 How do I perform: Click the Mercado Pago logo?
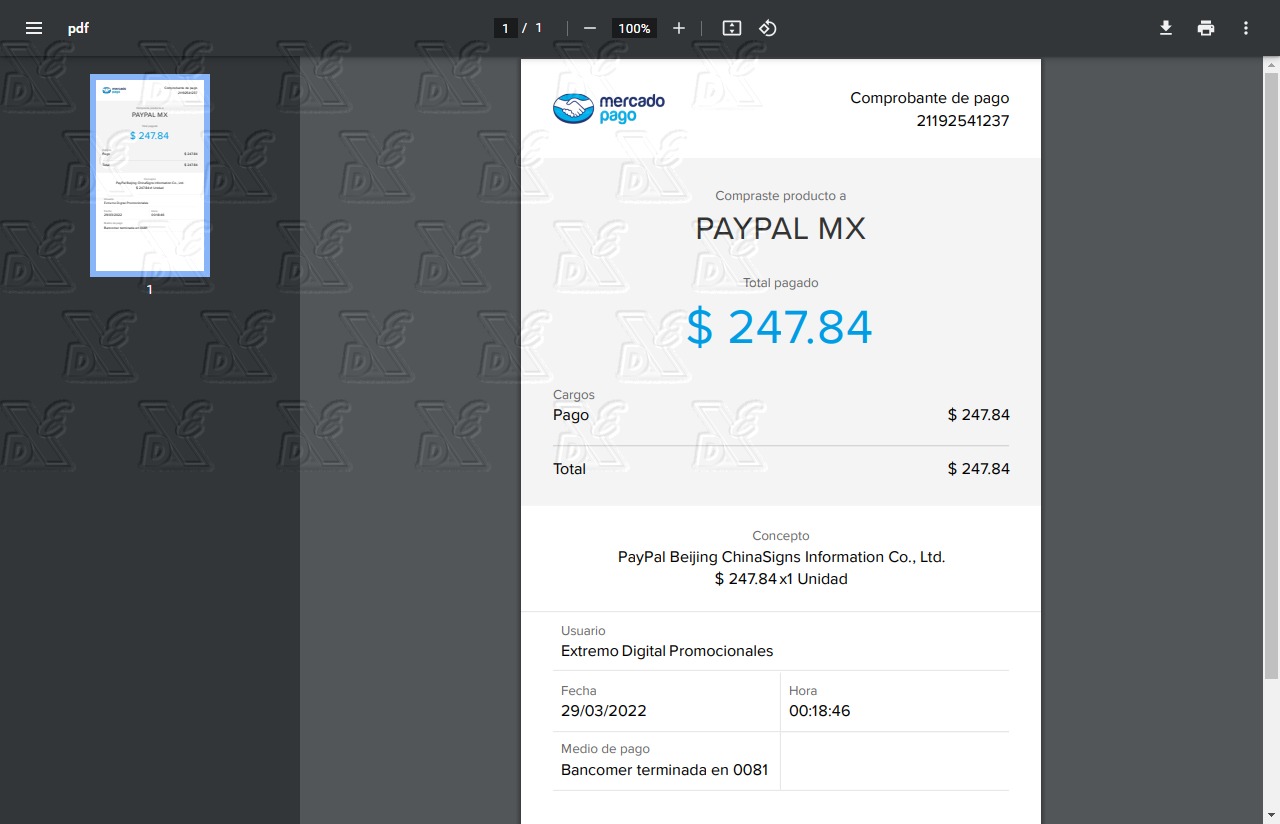[x=609, y=108]
